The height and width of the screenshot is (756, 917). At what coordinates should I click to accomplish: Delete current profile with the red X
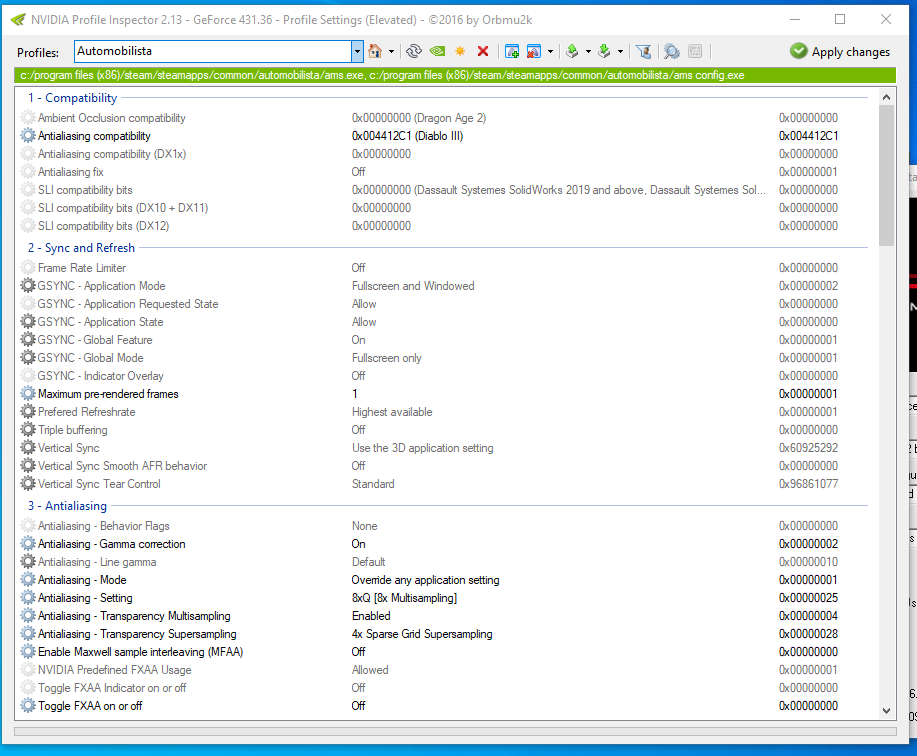click(x=483, y=51)
